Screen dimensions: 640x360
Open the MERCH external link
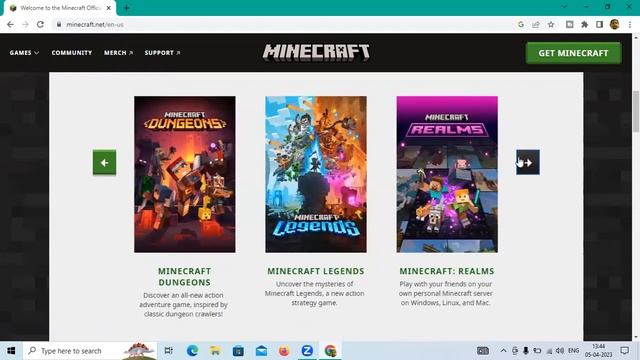(118, 53)
